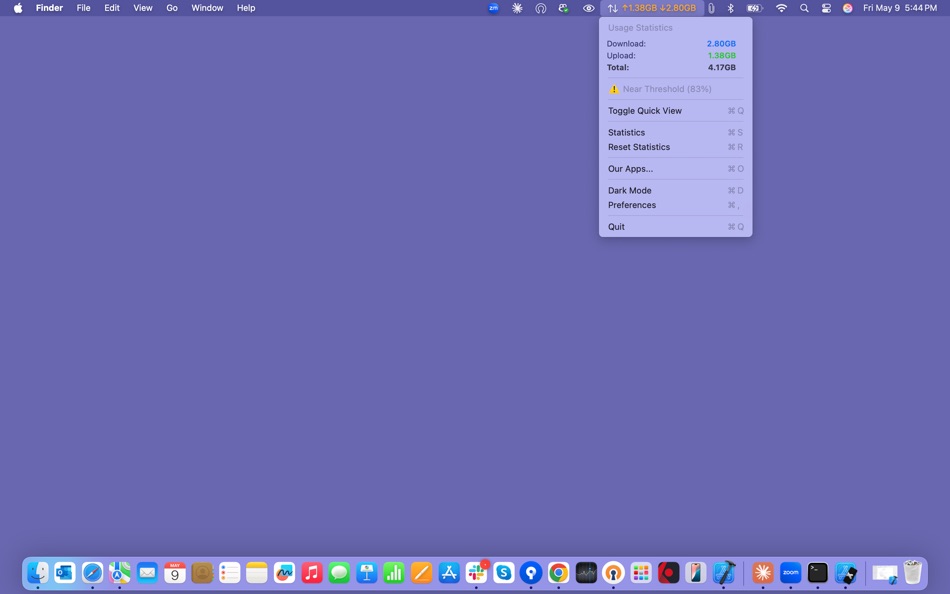Click Reset Statistics in the usage menu
Image resolution: width=950 pixels, height=594 pixels.
click(640, 147)
